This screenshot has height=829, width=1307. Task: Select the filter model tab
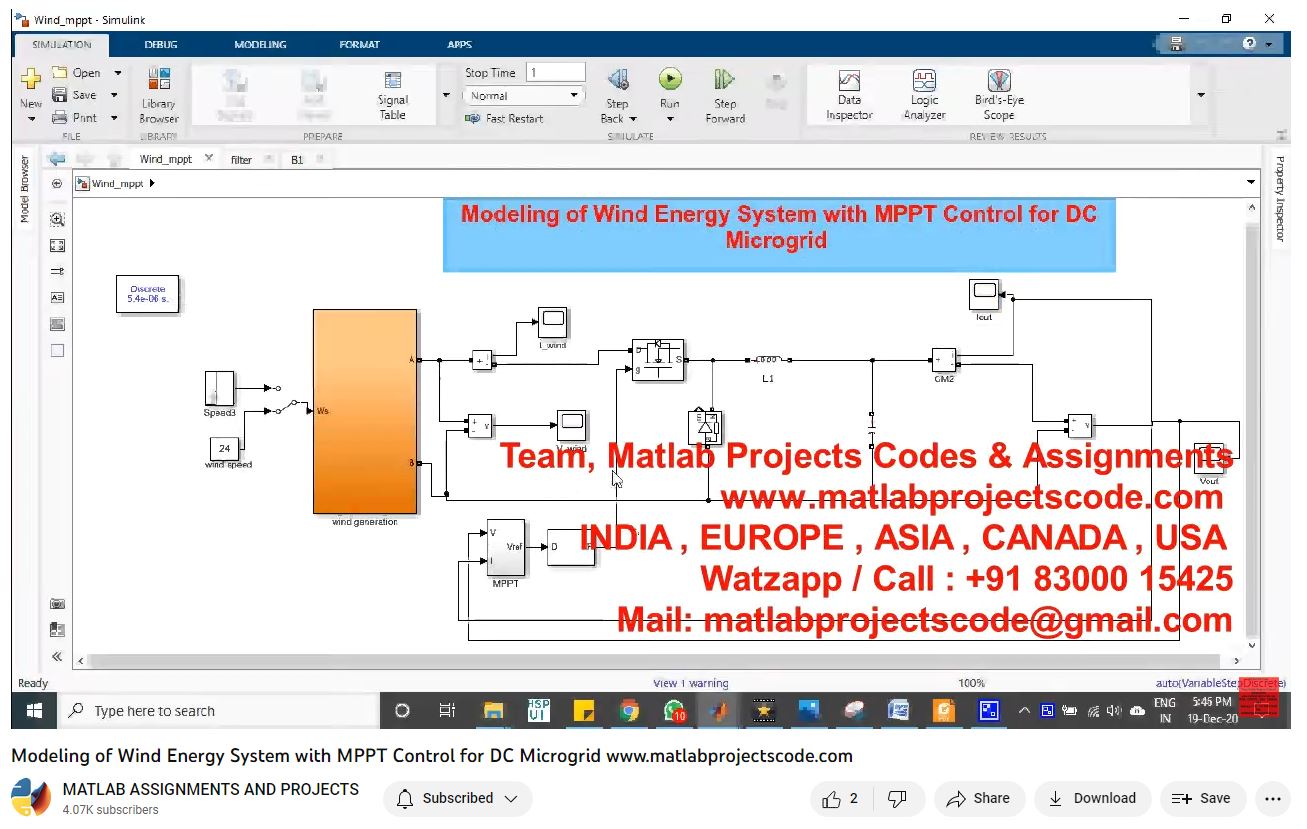click(x=241, y=160)
